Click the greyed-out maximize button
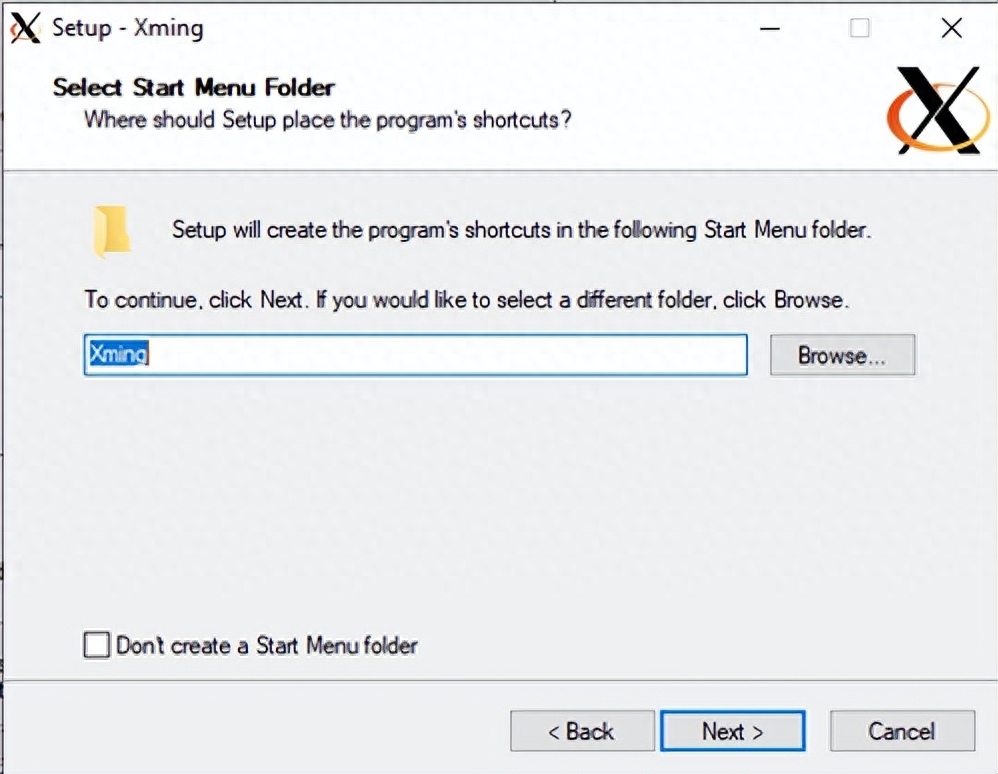The image size is (998, 774). [859, 28]
